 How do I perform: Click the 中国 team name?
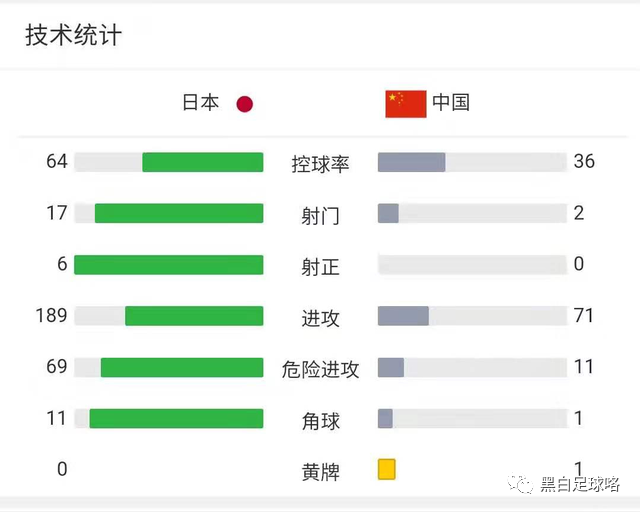451,102
